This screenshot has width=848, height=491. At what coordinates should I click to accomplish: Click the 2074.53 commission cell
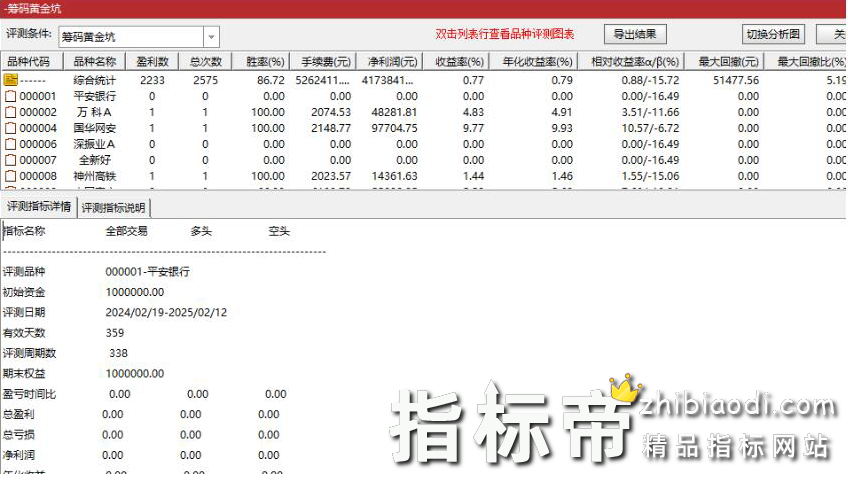point(331,112)
